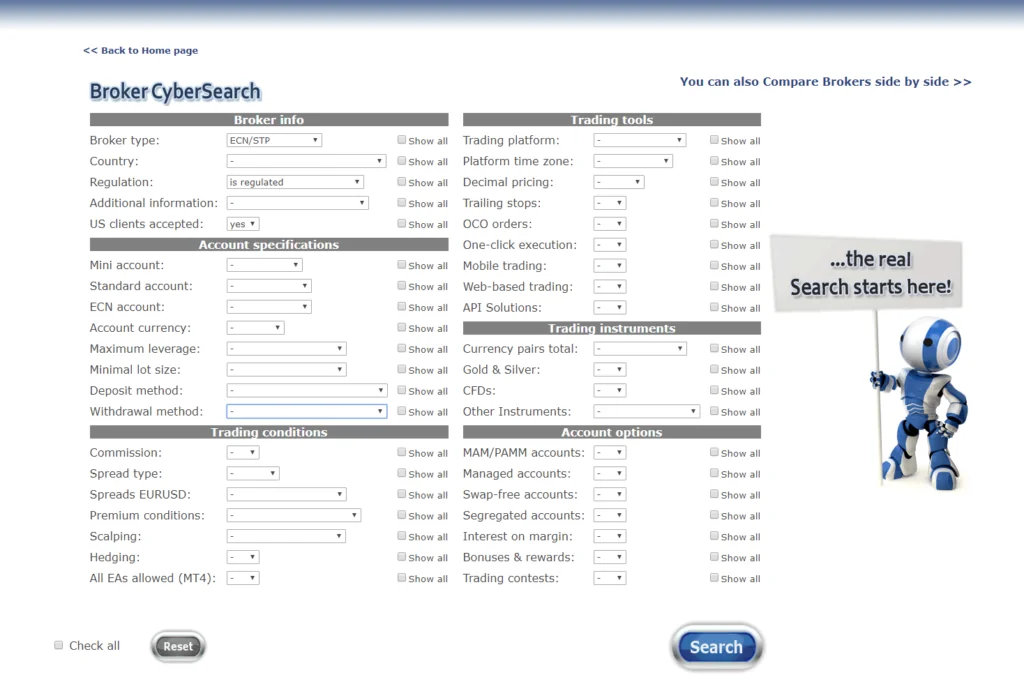The image size is (1024, 677).
Task: Choose a Withdrawal method from dropdown
Action: point(306,411)
